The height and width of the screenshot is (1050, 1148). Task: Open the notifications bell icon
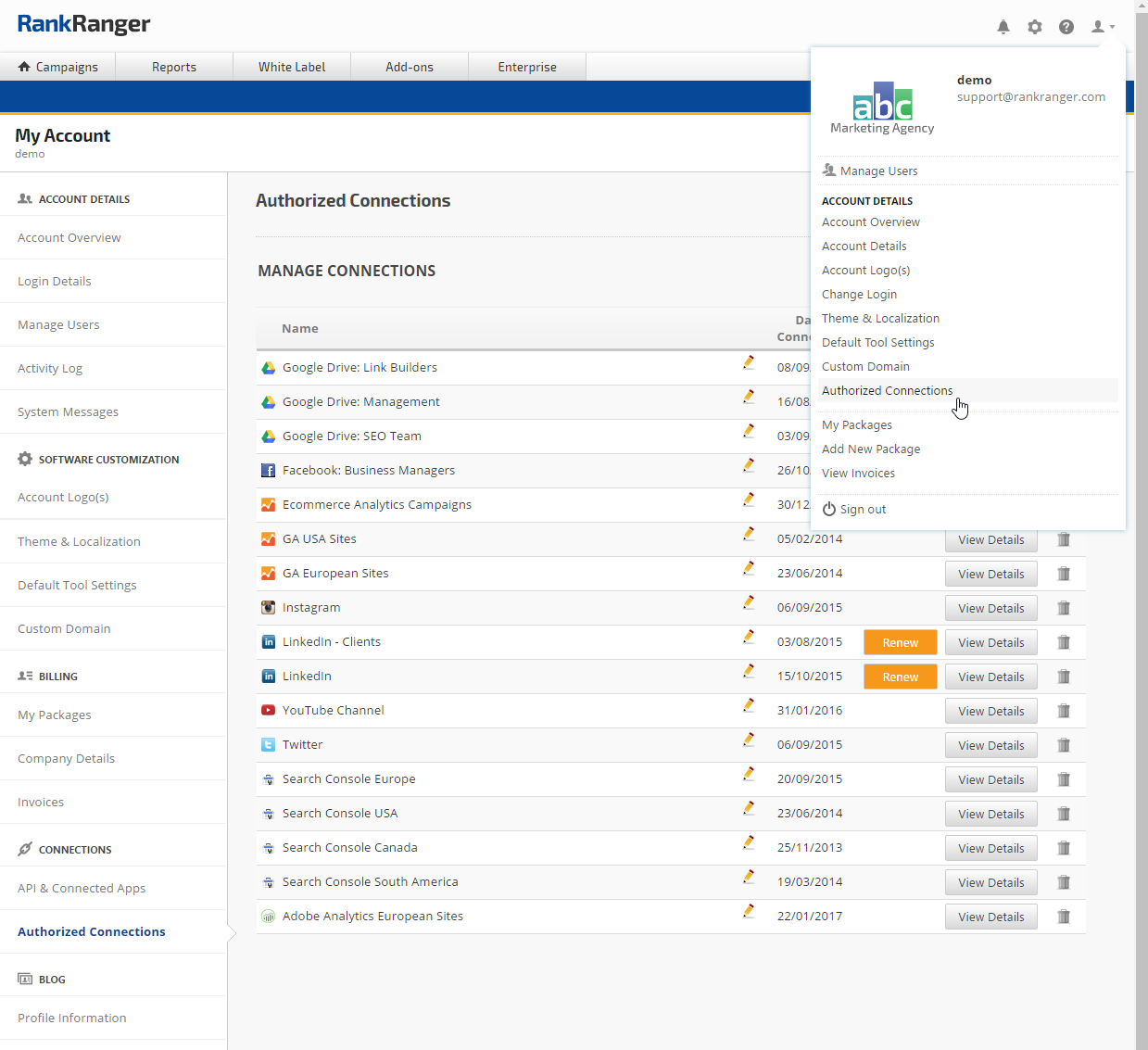coord(1003,27)
